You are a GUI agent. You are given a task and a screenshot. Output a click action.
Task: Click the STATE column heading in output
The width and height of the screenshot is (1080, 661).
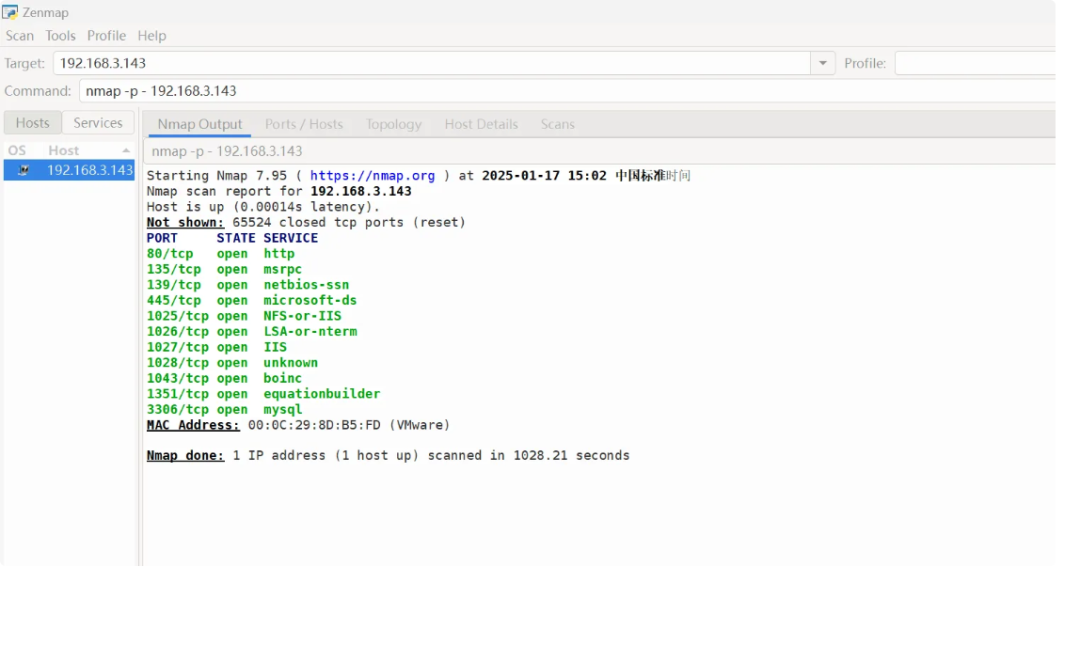(x=236, y=238)
